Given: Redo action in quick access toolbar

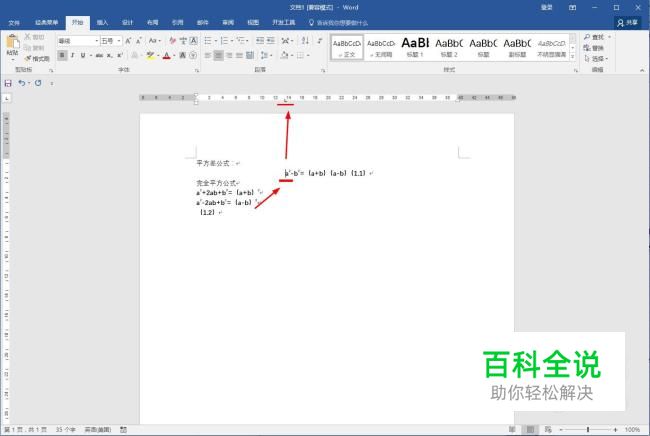Looking at the screenshot, I should (38, 83).
